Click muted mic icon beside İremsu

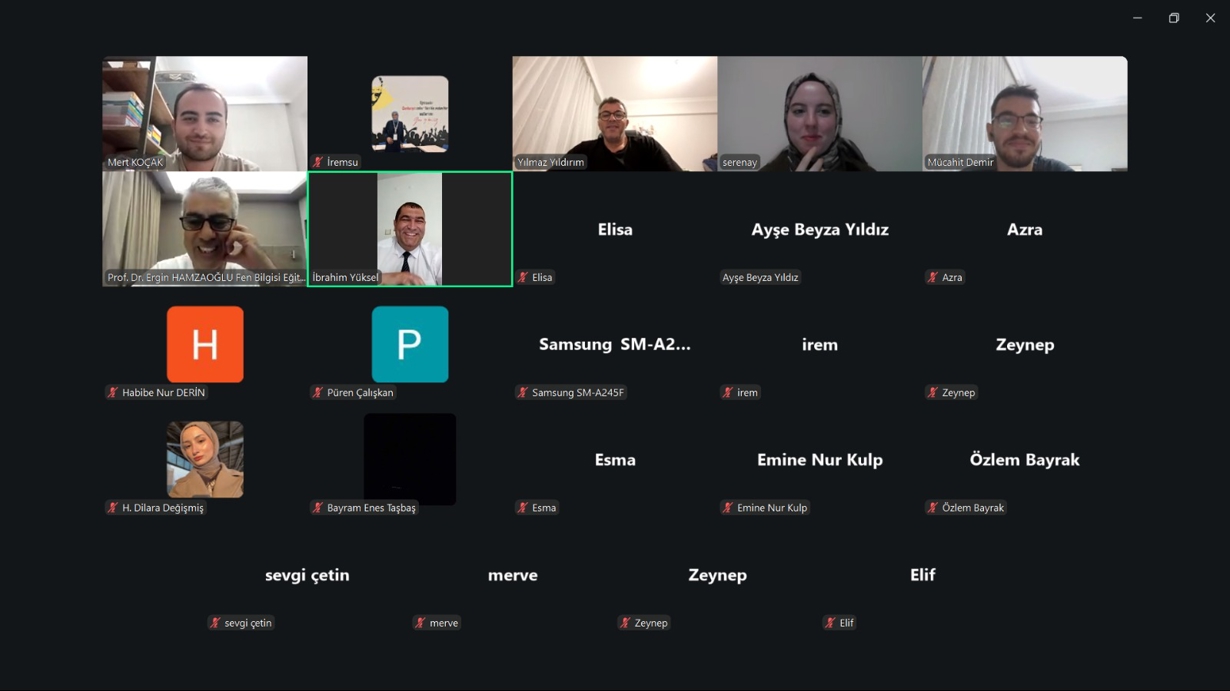pyautogui.click(x=318, y=162)
